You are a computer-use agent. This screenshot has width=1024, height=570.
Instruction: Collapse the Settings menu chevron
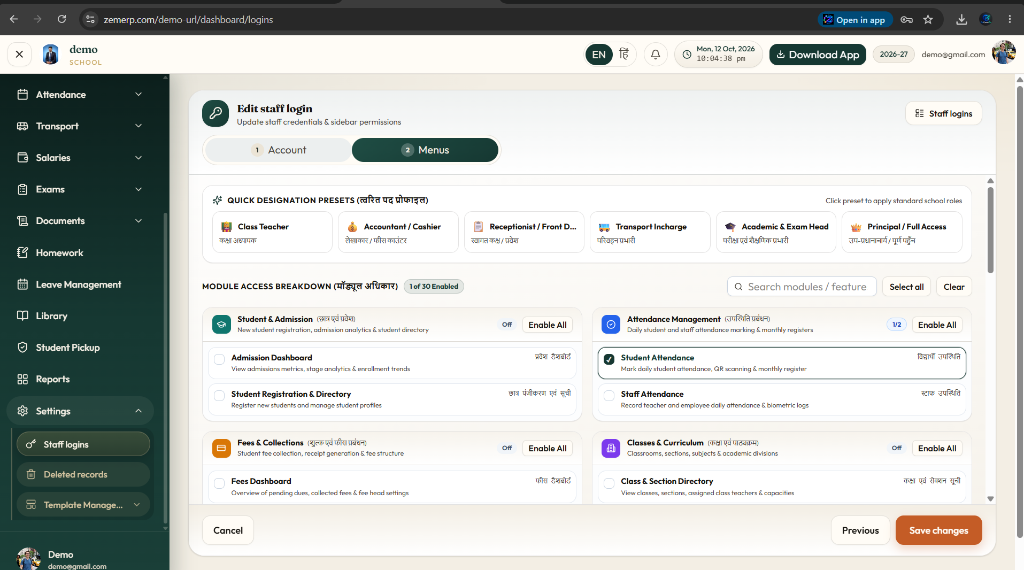(x=138, y=411)
